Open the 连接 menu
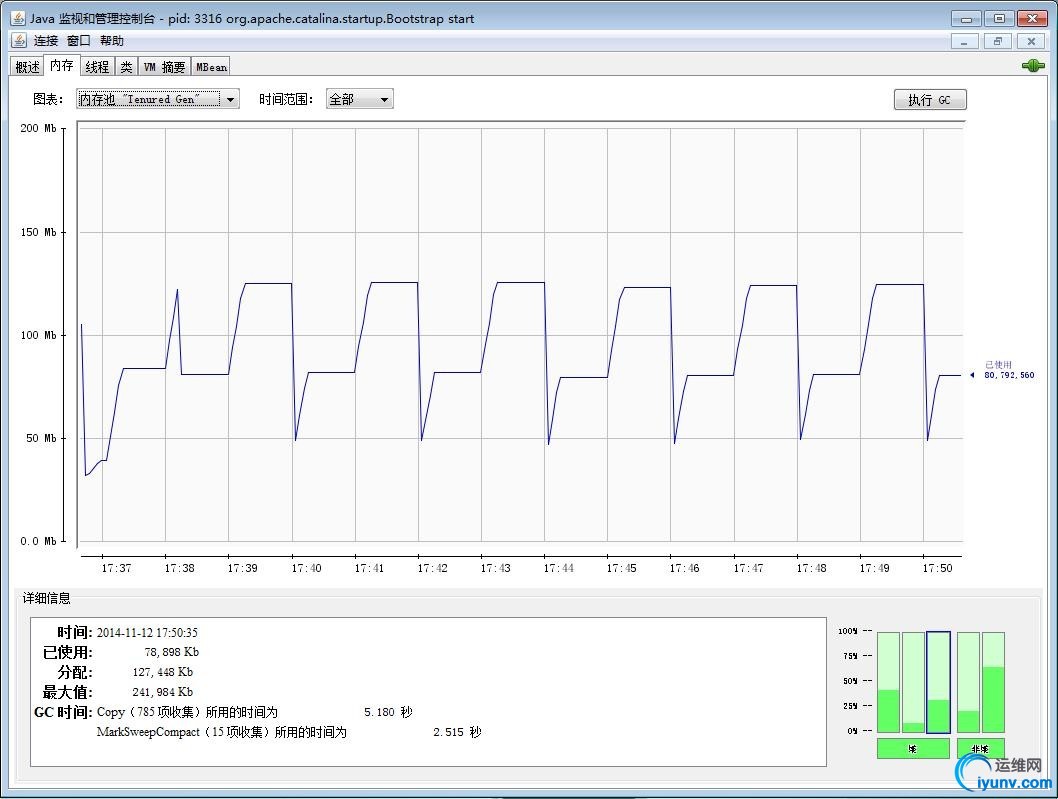 (46, 41)
